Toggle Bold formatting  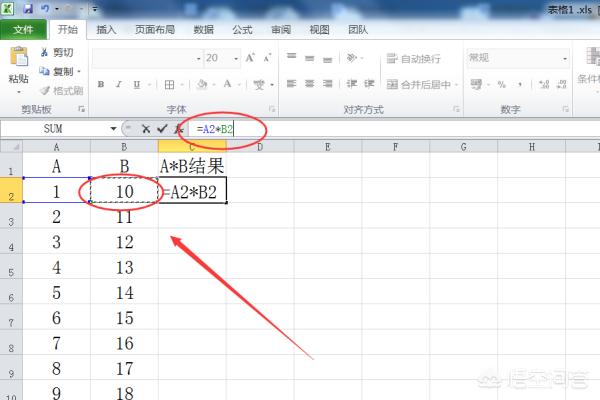(x=101, y=84)
